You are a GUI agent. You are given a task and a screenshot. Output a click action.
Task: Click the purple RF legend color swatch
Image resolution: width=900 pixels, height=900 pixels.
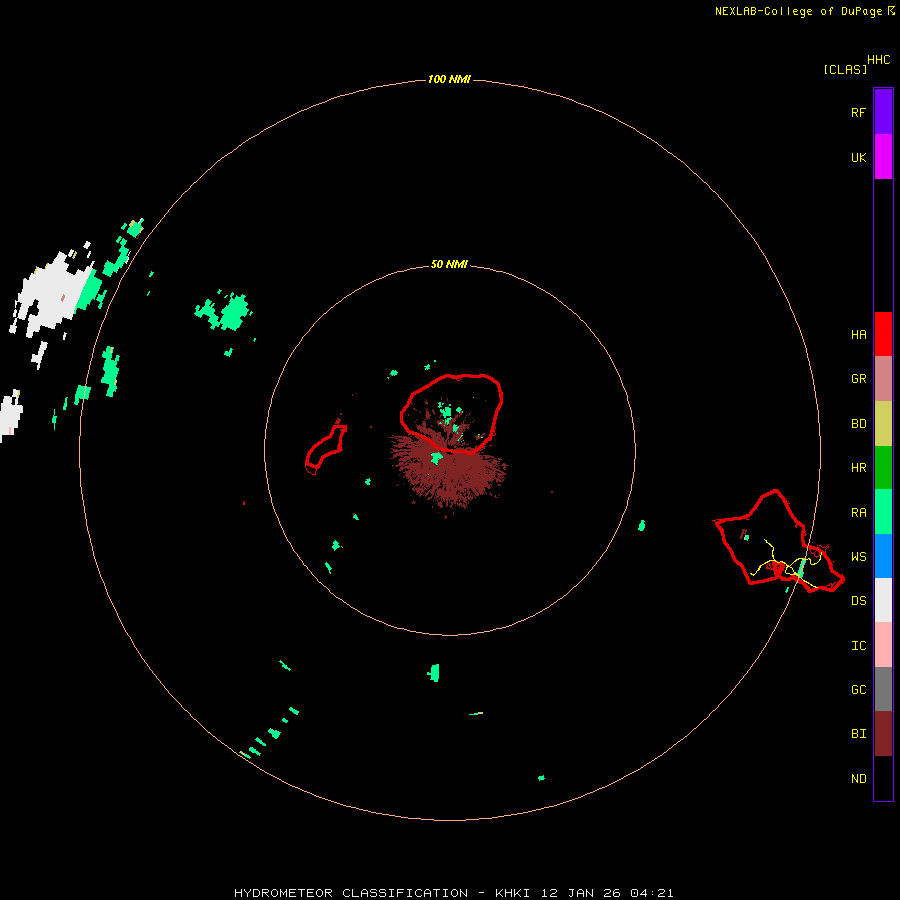[883, 112]
